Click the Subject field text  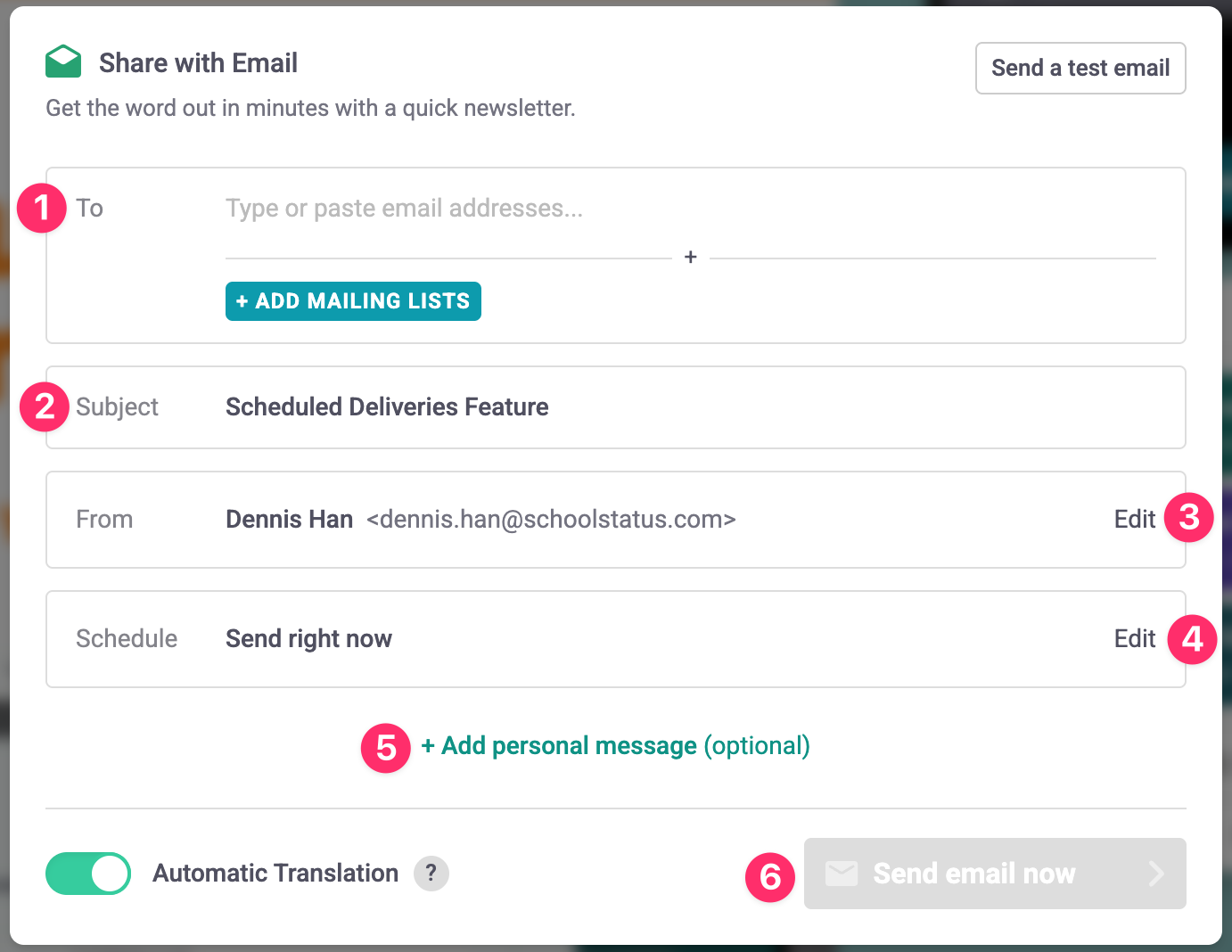coord(387,406)
